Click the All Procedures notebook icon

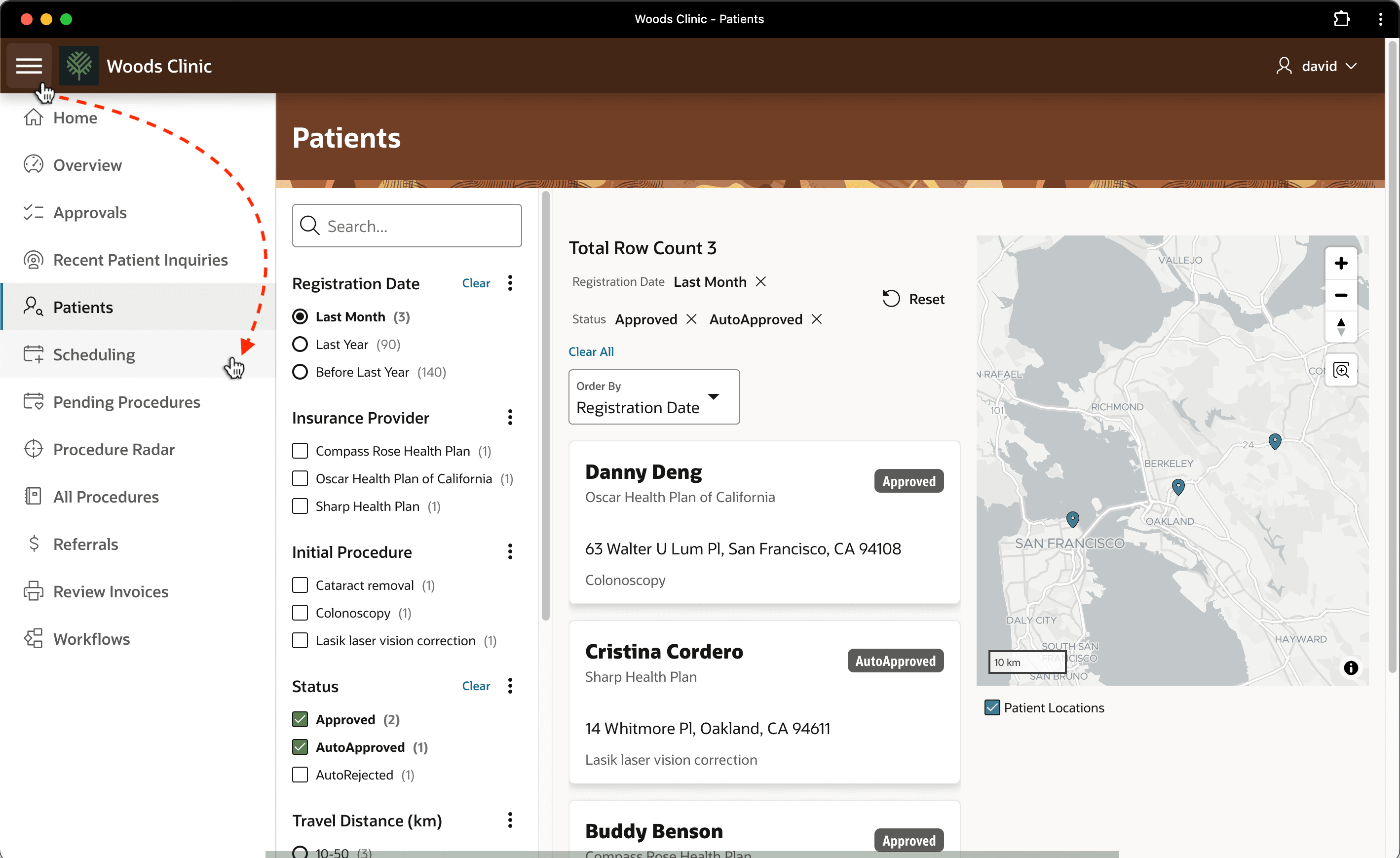click(x=33, y=496)
